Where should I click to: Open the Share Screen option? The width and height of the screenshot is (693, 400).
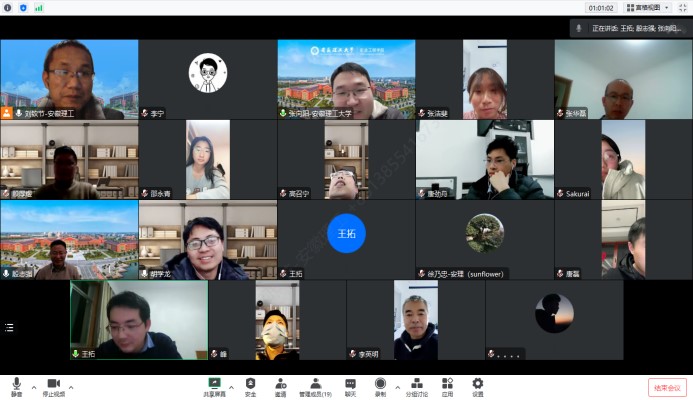(x=214, y=385)
